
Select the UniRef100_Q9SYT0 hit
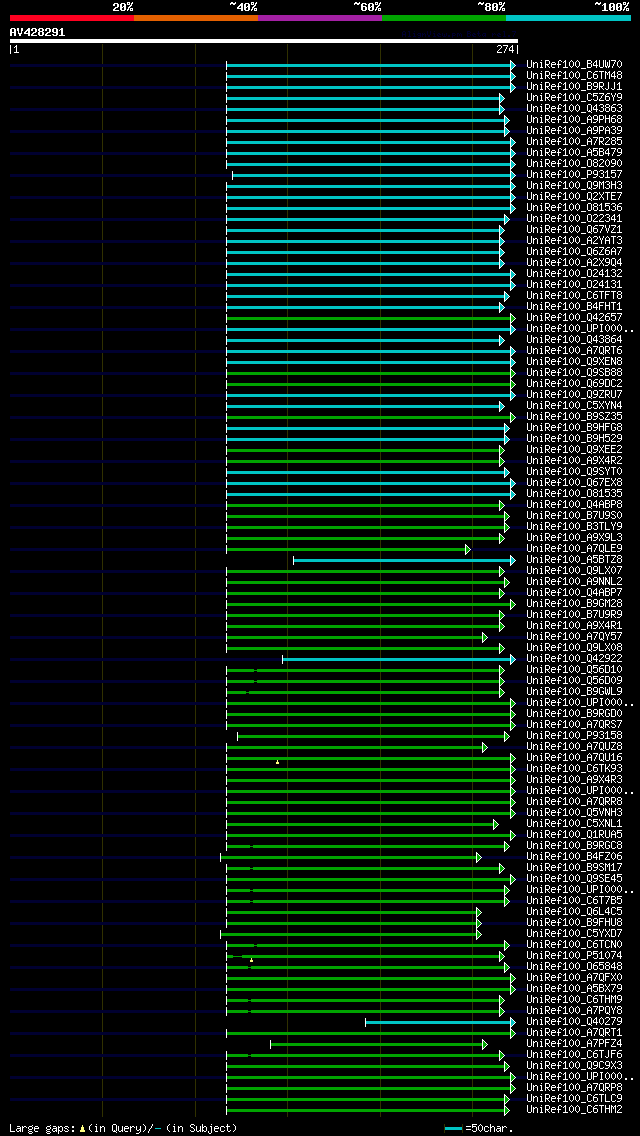tap(574, 472)
